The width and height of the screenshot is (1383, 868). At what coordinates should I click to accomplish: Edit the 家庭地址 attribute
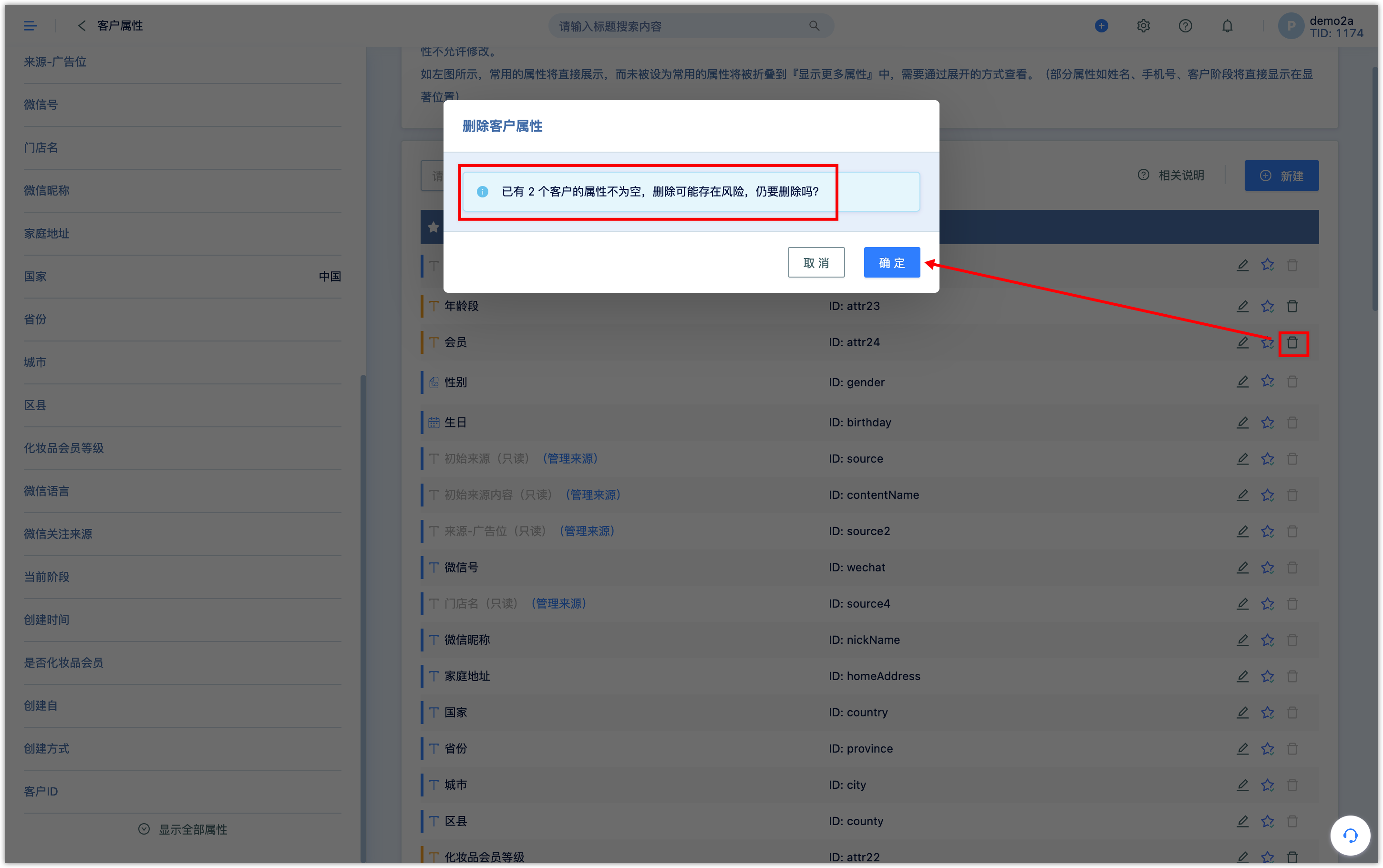tap(1242, 676)
